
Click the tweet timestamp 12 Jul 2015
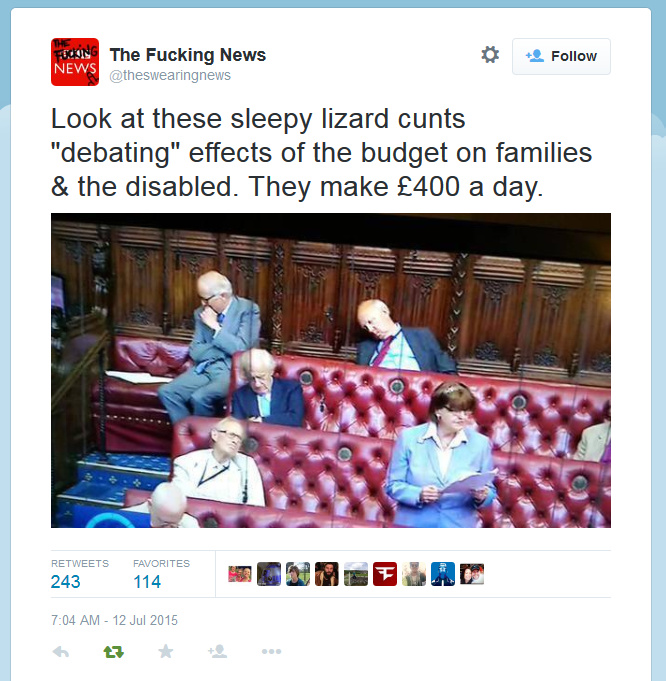114,620
